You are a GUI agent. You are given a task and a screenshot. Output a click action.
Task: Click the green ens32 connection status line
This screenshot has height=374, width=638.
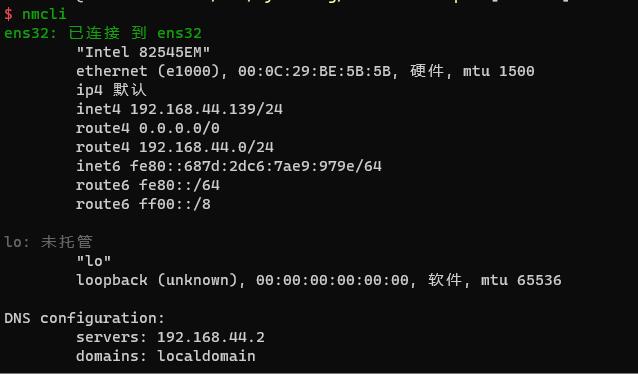click(103, 33)
